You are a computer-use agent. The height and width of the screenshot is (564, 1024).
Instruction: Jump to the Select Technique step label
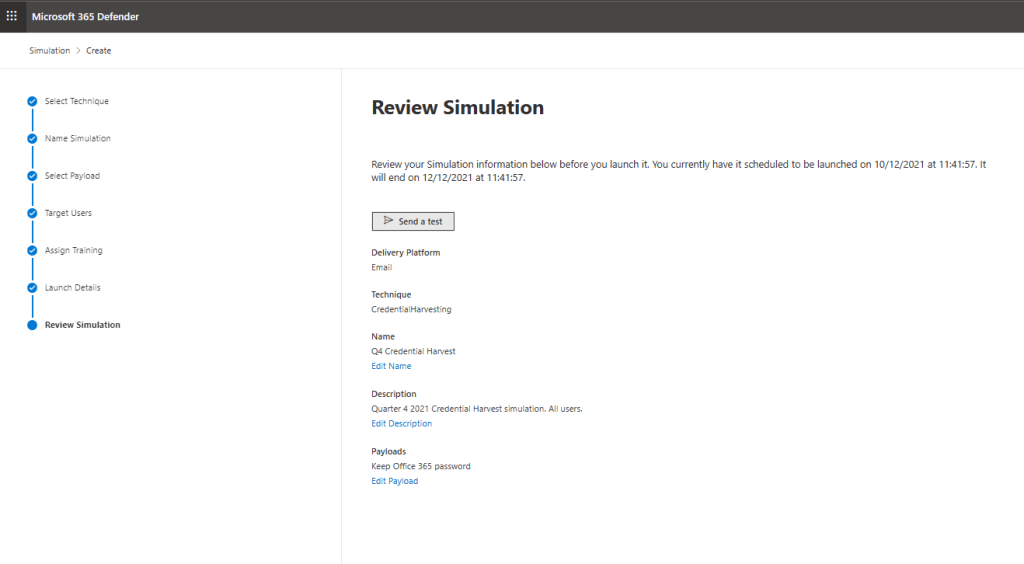pyautogui.click(x=77, y=101)
